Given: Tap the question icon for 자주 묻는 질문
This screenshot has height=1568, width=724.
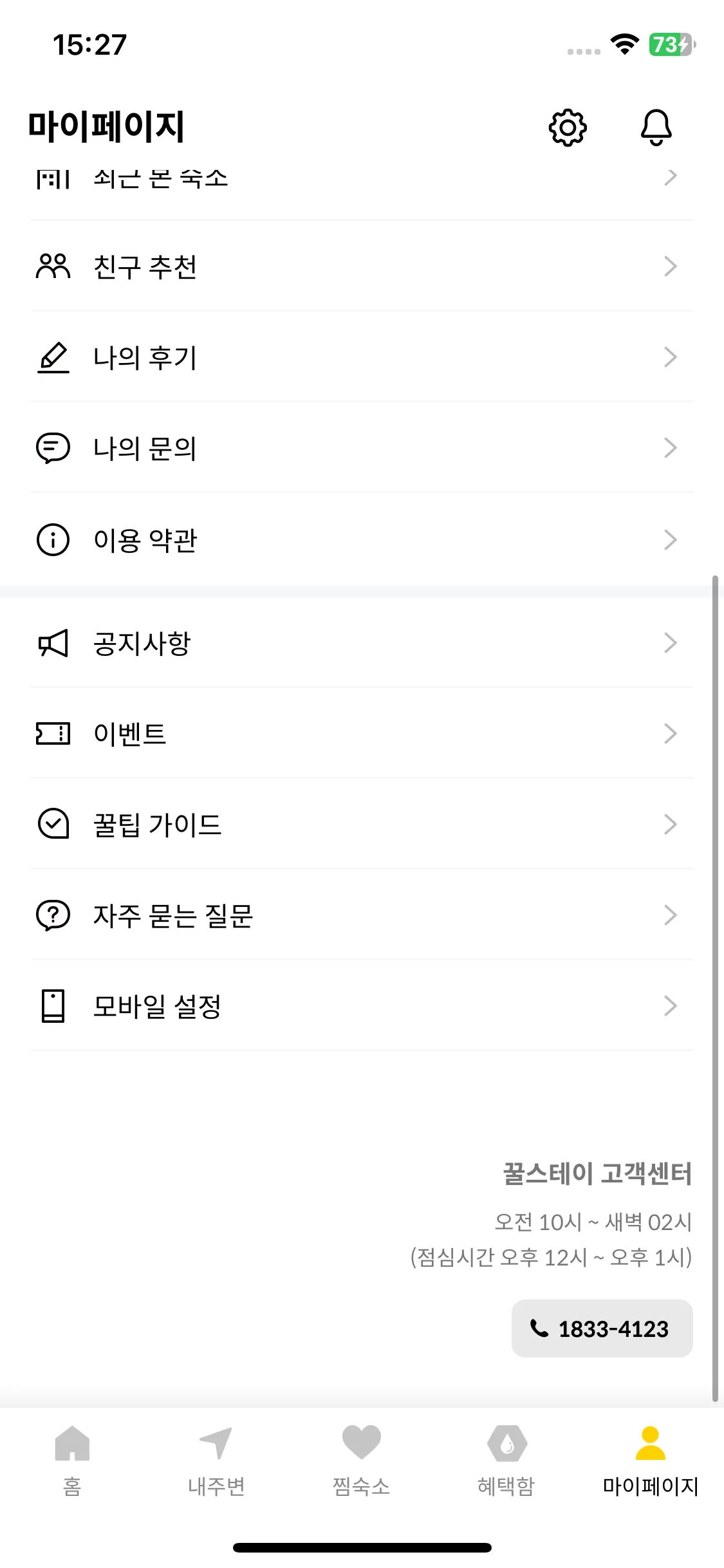Looking at the screenshot, I should click(53, 915).
